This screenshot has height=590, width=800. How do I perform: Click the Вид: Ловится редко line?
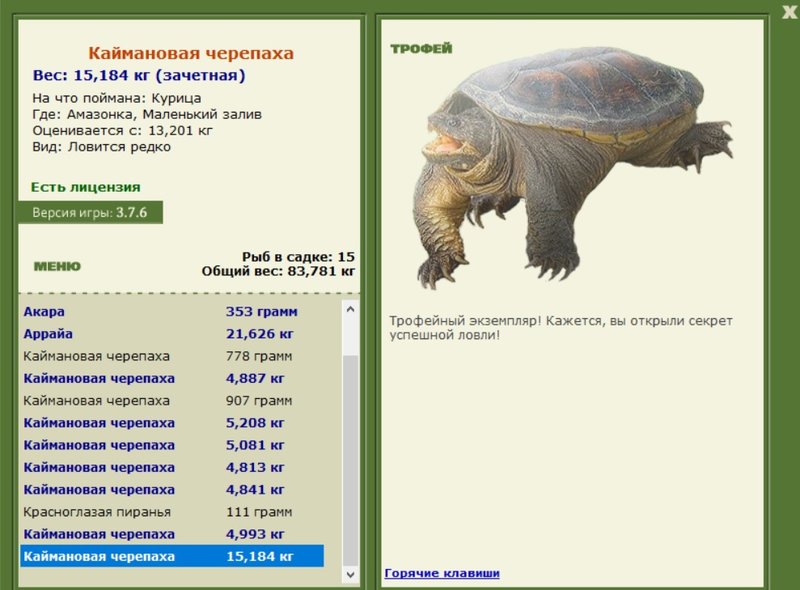(x=102, y=147)
